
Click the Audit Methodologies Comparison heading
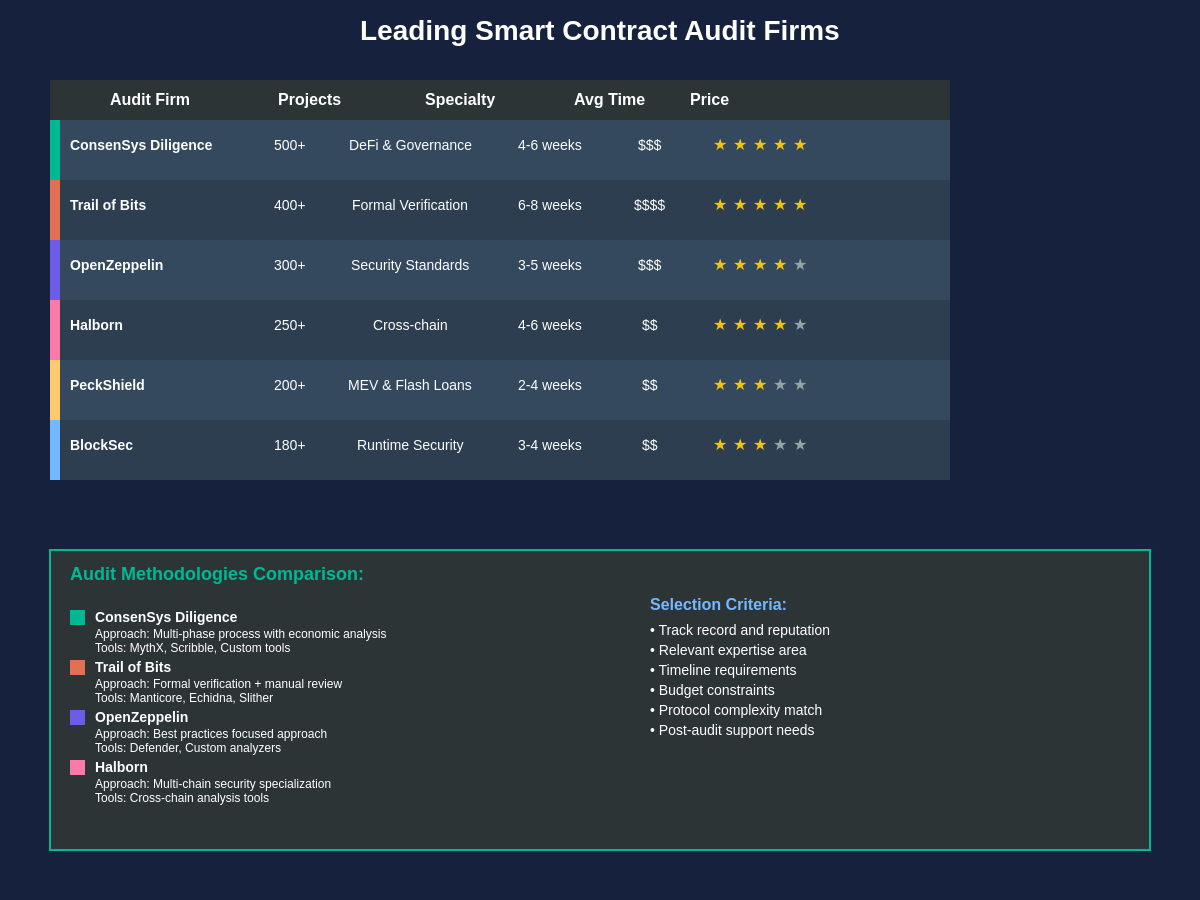(217, 574)
